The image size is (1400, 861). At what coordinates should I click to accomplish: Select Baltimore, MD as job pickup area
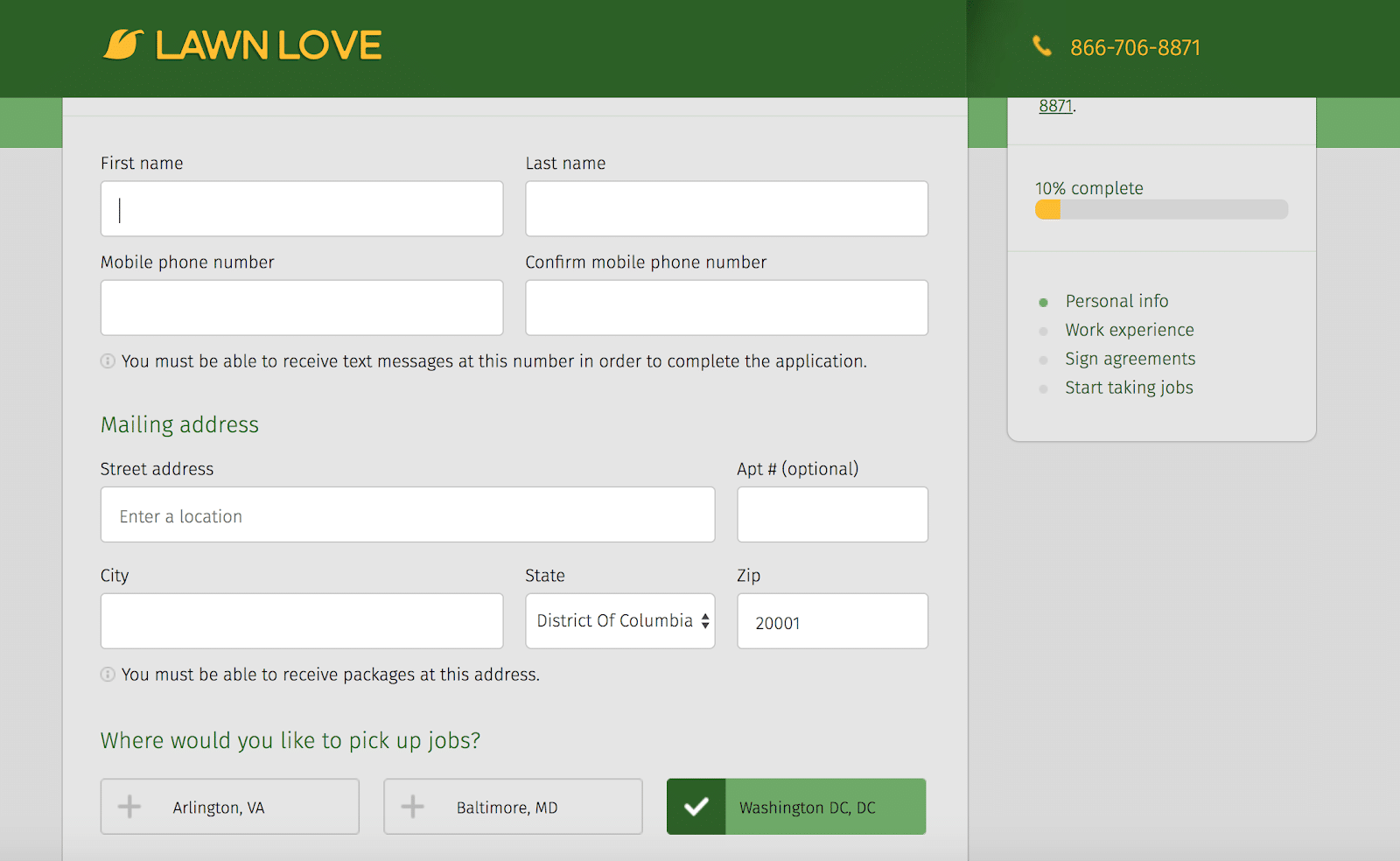(513, 807)
